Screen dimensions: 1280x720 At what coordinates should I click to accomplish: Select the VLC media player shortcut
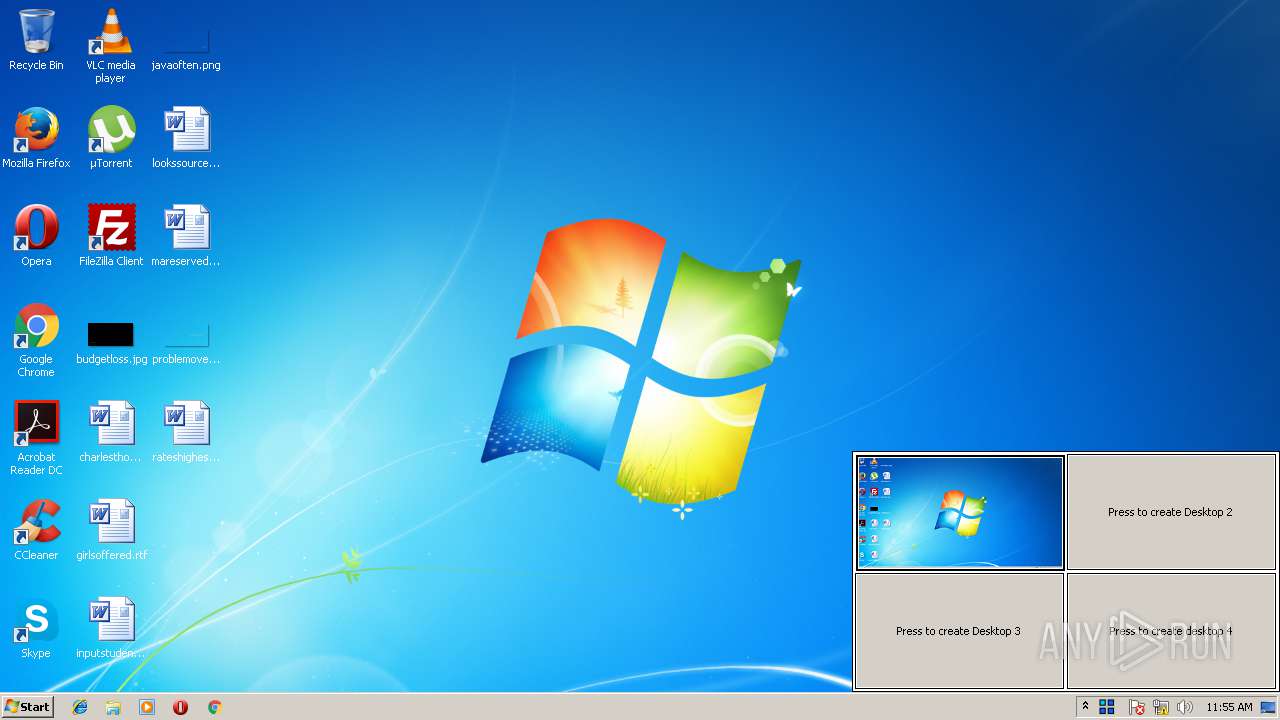tap(110, 45)
